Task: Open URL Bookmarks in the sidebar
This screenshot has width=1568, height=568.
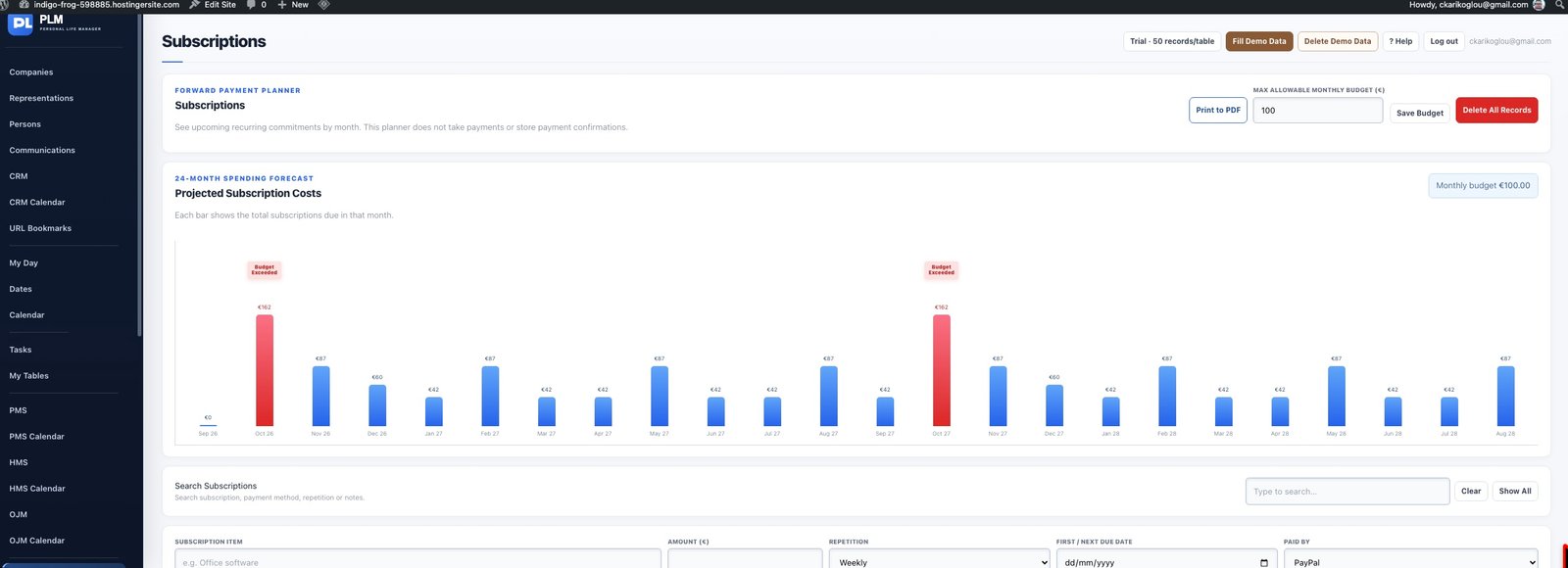Action: tap(40, 228)
